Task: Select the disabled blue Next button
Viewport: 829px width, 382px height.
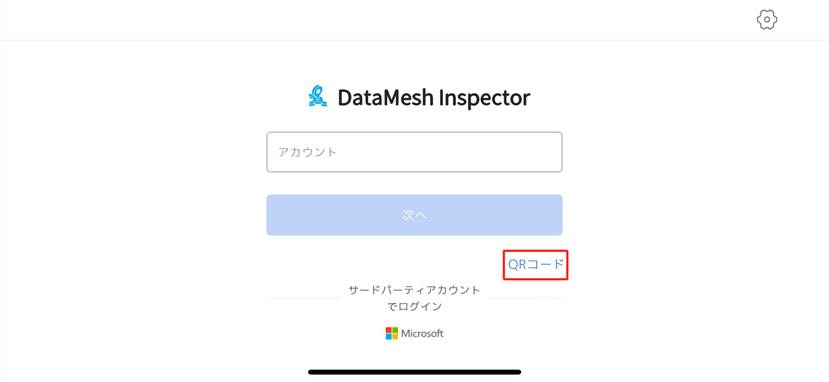Action: [414, 215]
